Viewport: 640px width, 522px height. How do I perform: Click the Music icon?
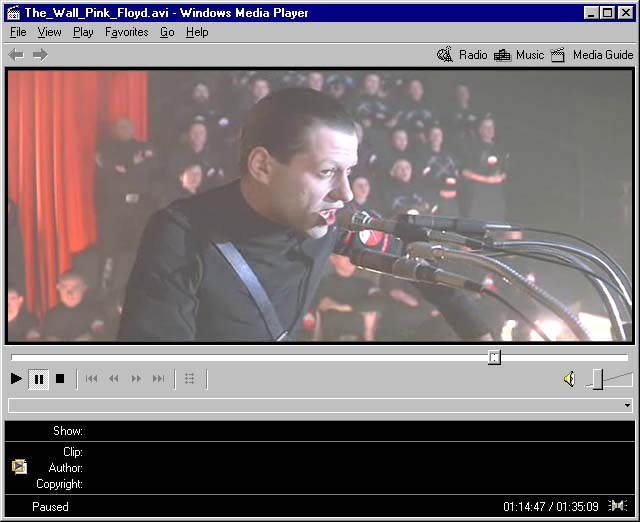(502, 55)
